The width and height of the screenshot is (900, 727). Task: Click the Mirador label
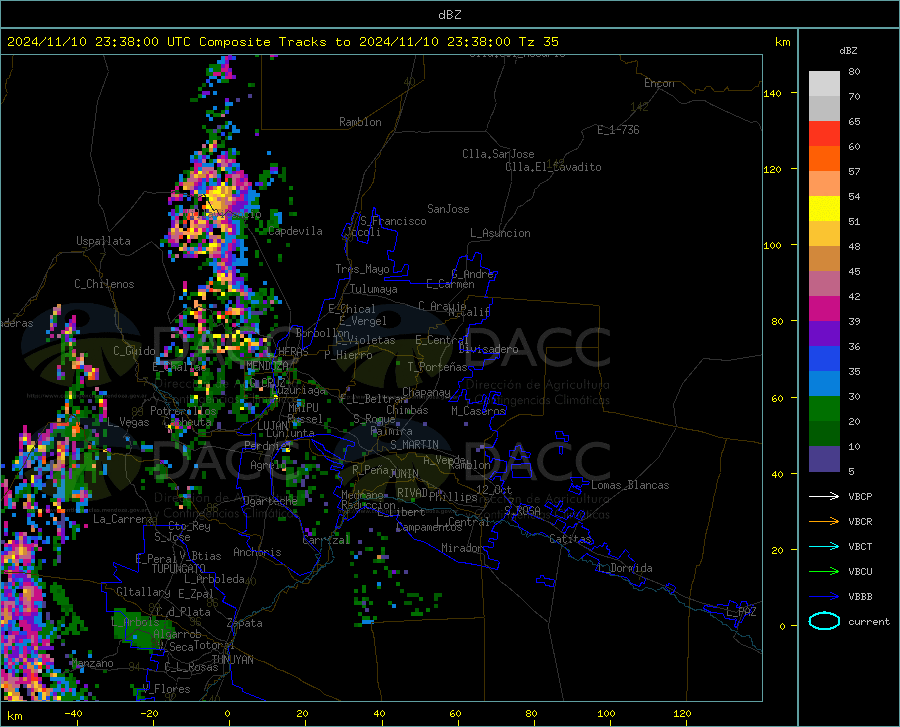click(x=462, y=548)
